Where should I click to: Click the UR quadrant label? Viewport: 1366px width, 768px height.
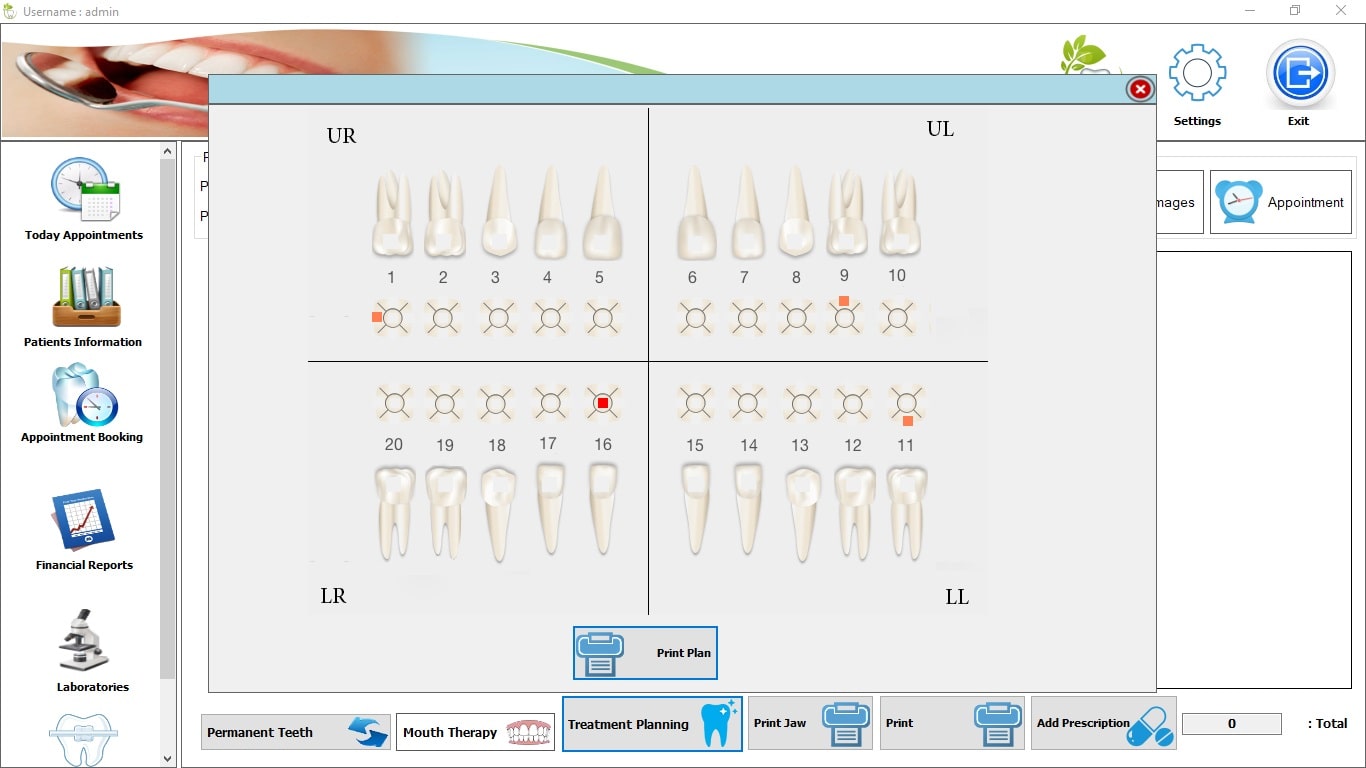tap(341, 136)
